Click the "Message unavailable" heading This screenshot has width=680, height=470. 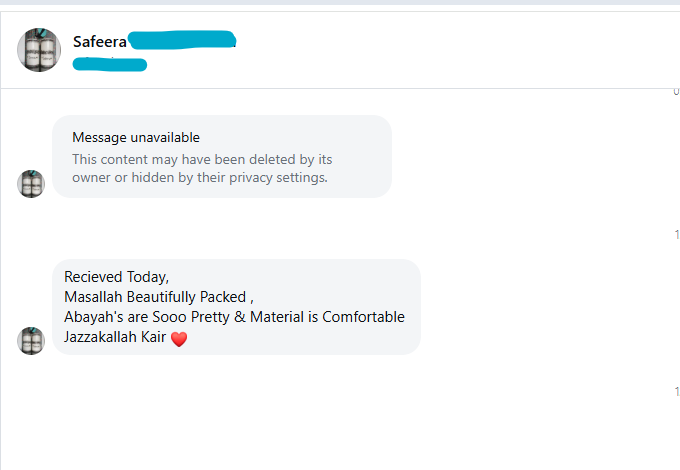(136, 137)
